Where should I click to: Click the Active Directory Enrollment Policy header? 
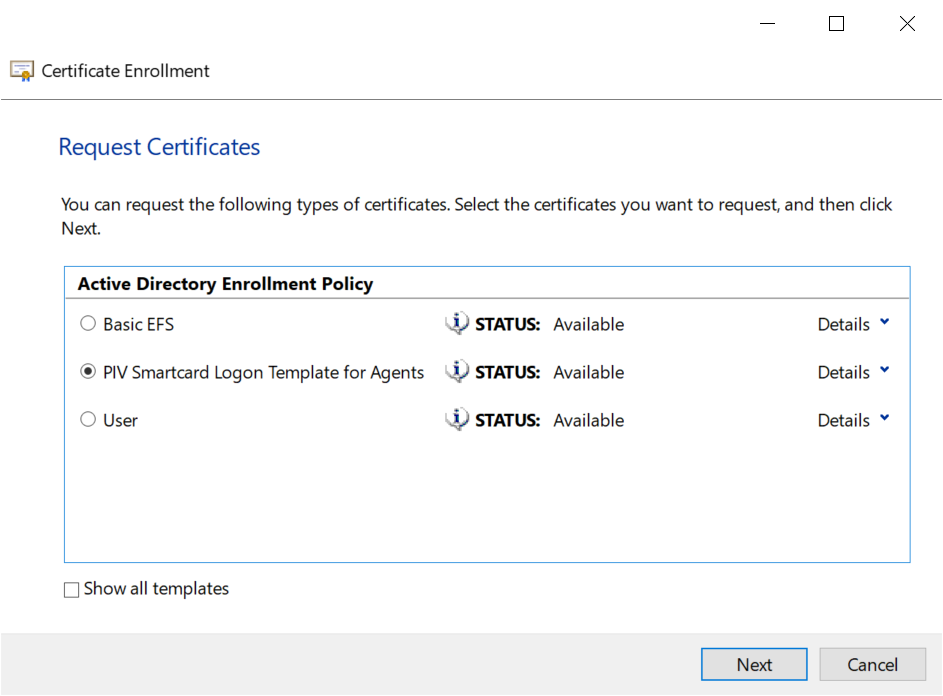225,284
